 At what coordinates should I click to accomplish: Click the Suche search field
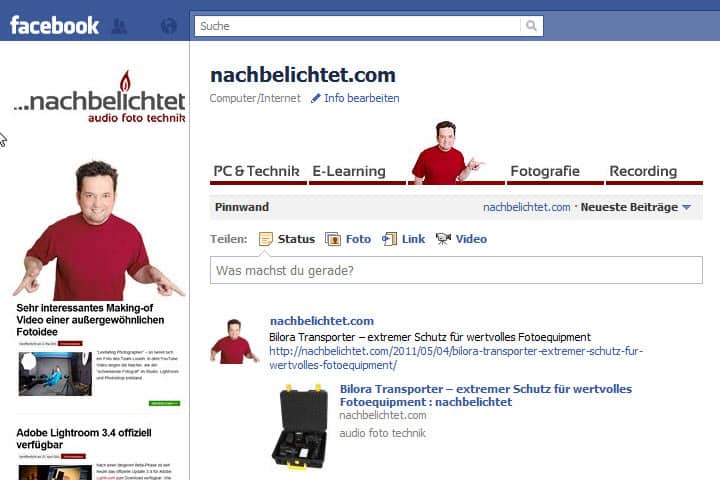[357, 26]
